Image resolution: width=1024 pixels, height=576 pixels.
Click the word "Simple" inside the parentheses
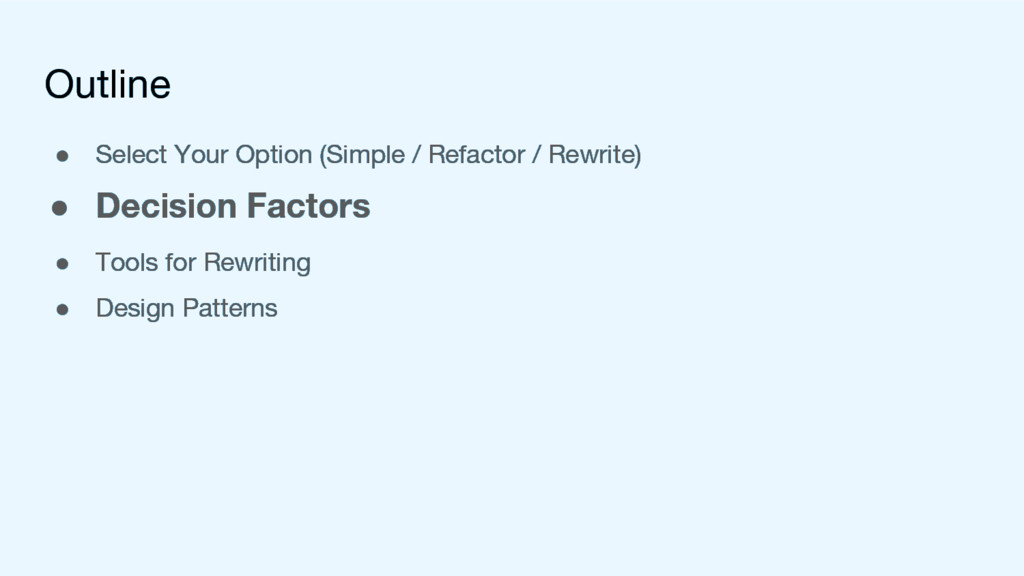coord(365,155)
